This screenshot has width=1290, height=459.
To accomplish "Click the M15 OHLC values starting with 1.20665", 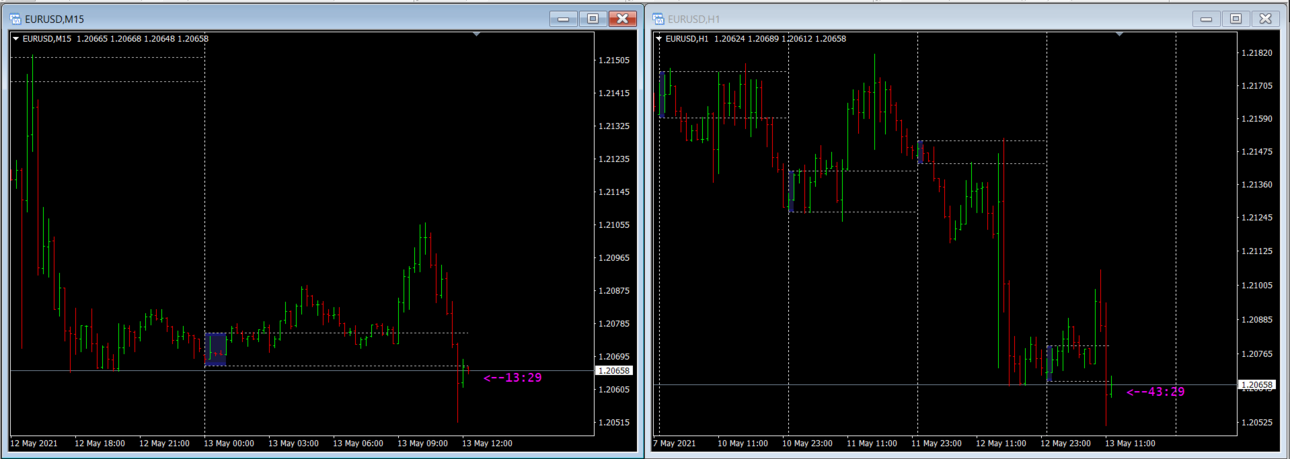I will [143, 39].
